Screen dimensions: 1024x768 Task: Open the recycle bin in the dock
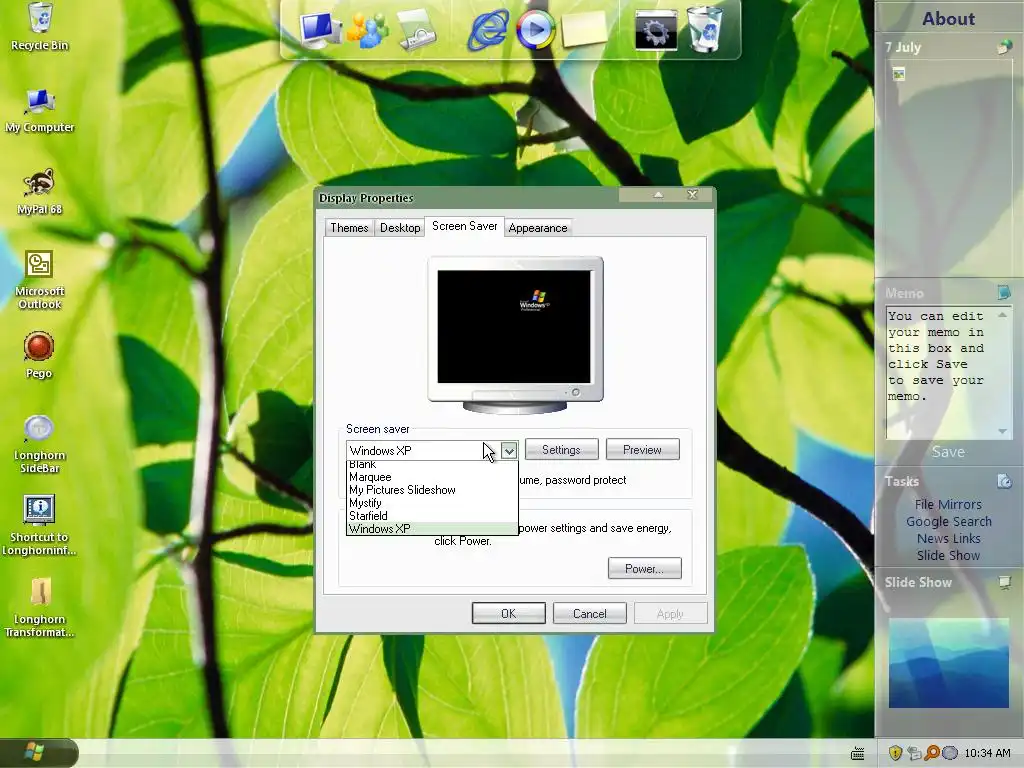coord(705,29)
